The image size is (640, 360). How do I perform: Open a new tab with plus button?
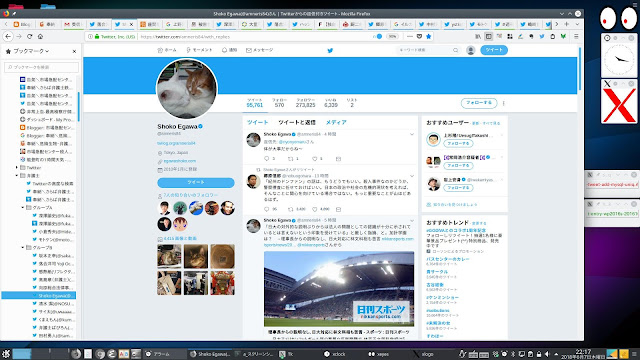pos(567,24)
